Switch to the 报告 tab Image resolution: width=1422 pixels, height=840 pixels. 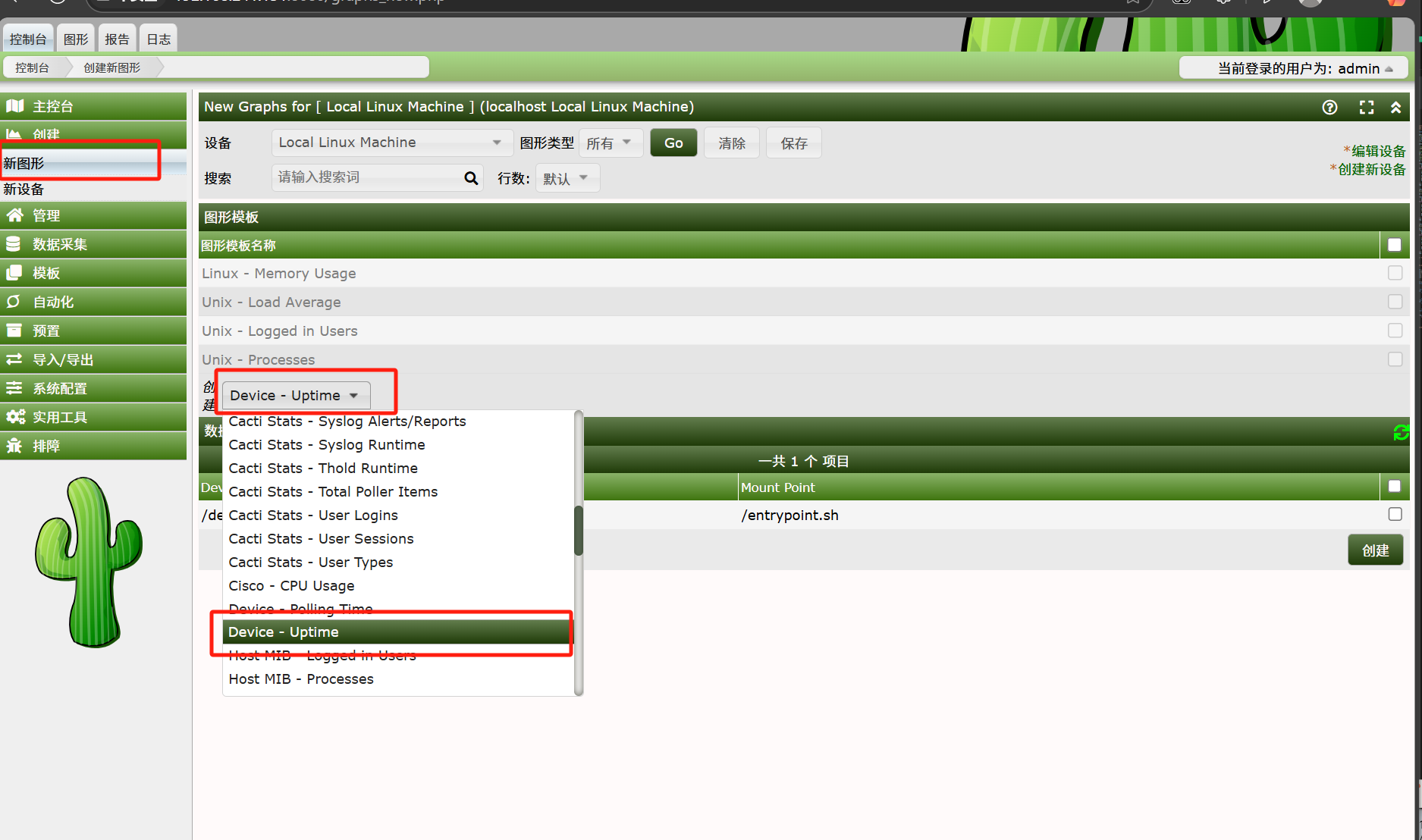coord(117,39)
